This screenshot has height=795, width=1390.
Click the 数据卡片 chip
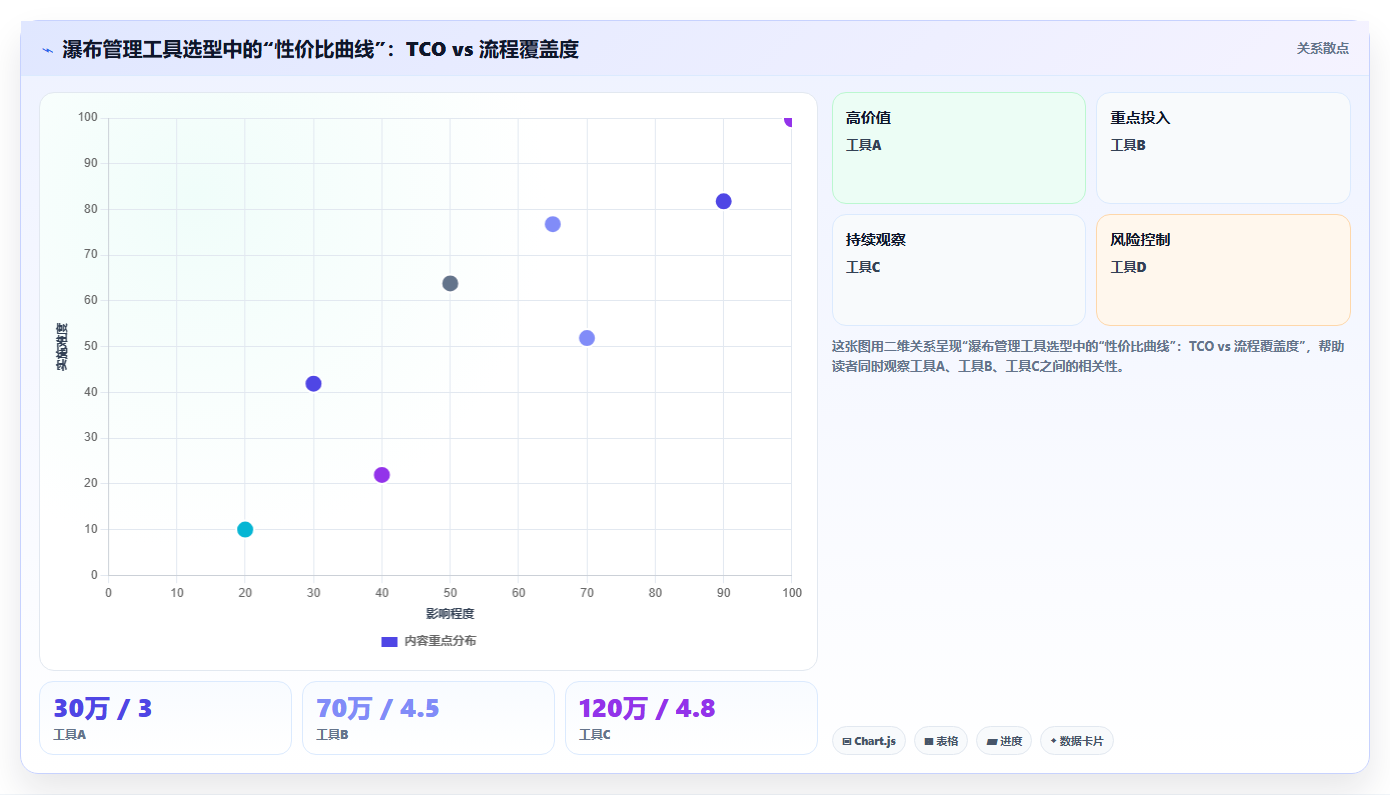tap(1076, 741)
